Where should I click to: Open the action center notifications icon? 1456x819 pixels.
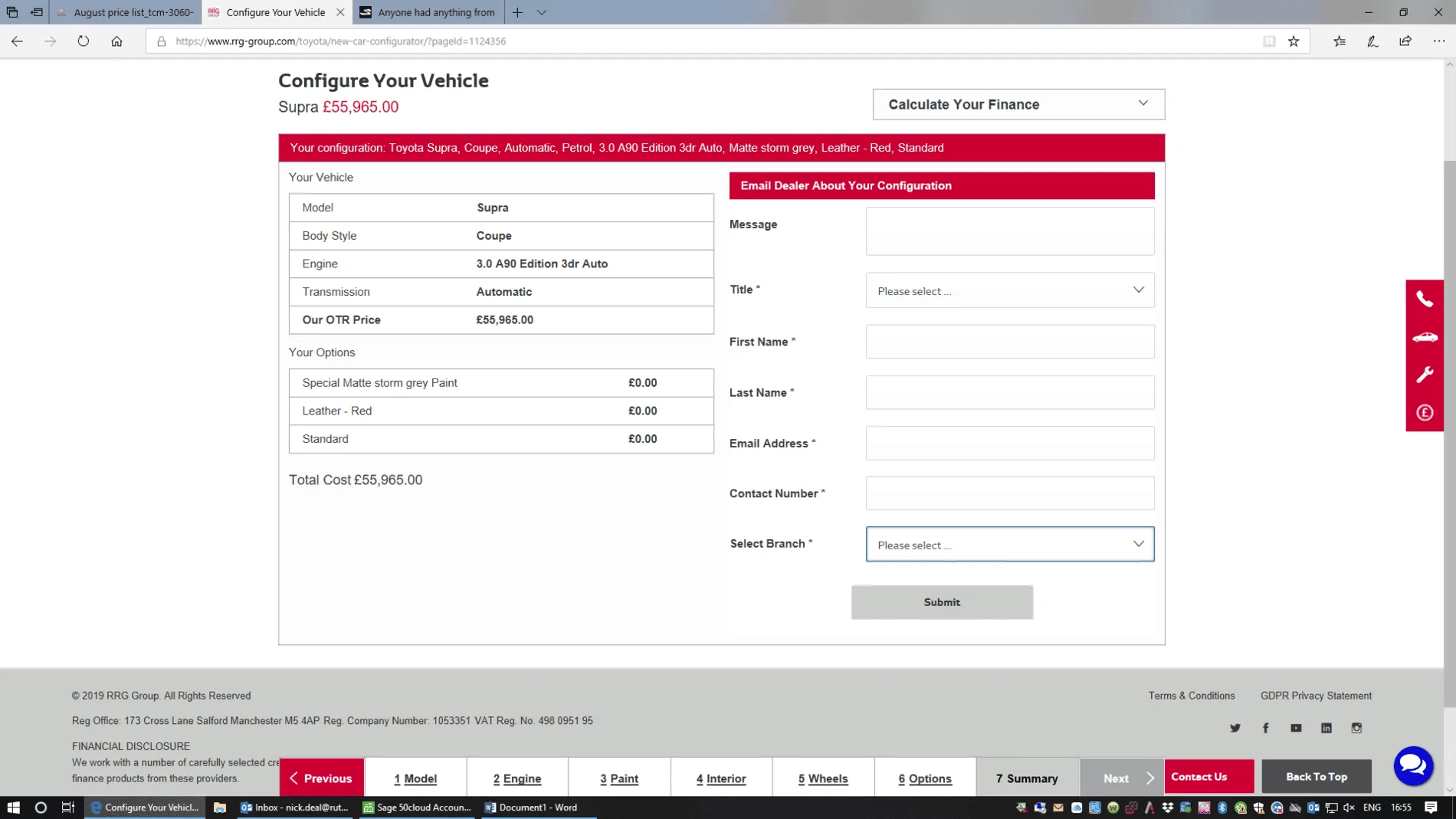[1431, 807]
